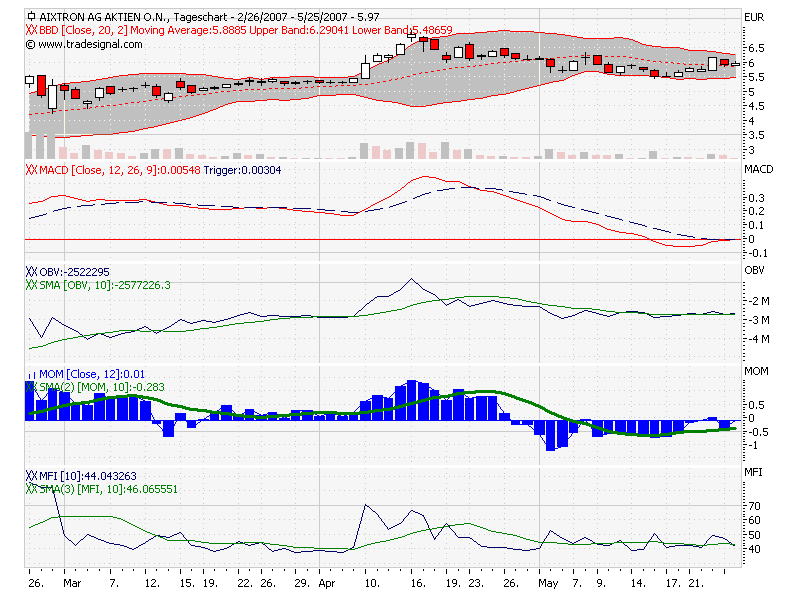Click the XX icon beside the BBD legend
The width and height of the screenshot is (800, 600).
29,29
